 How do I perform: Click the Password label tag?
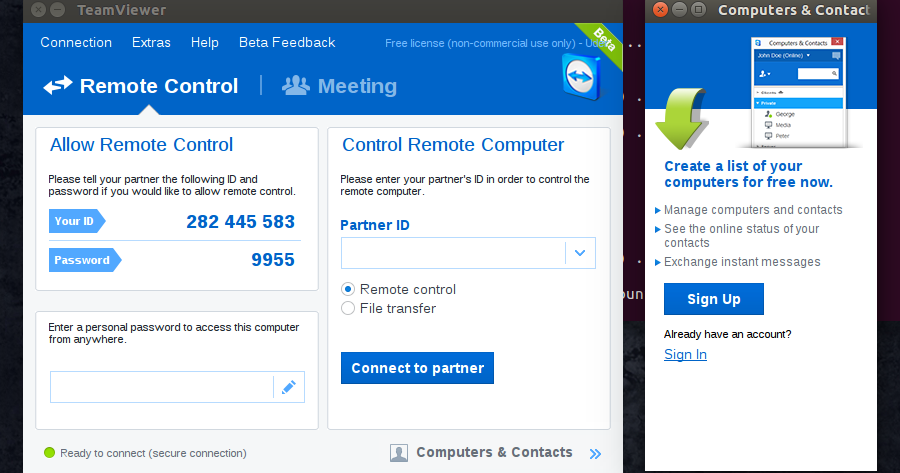click(85, 260)
